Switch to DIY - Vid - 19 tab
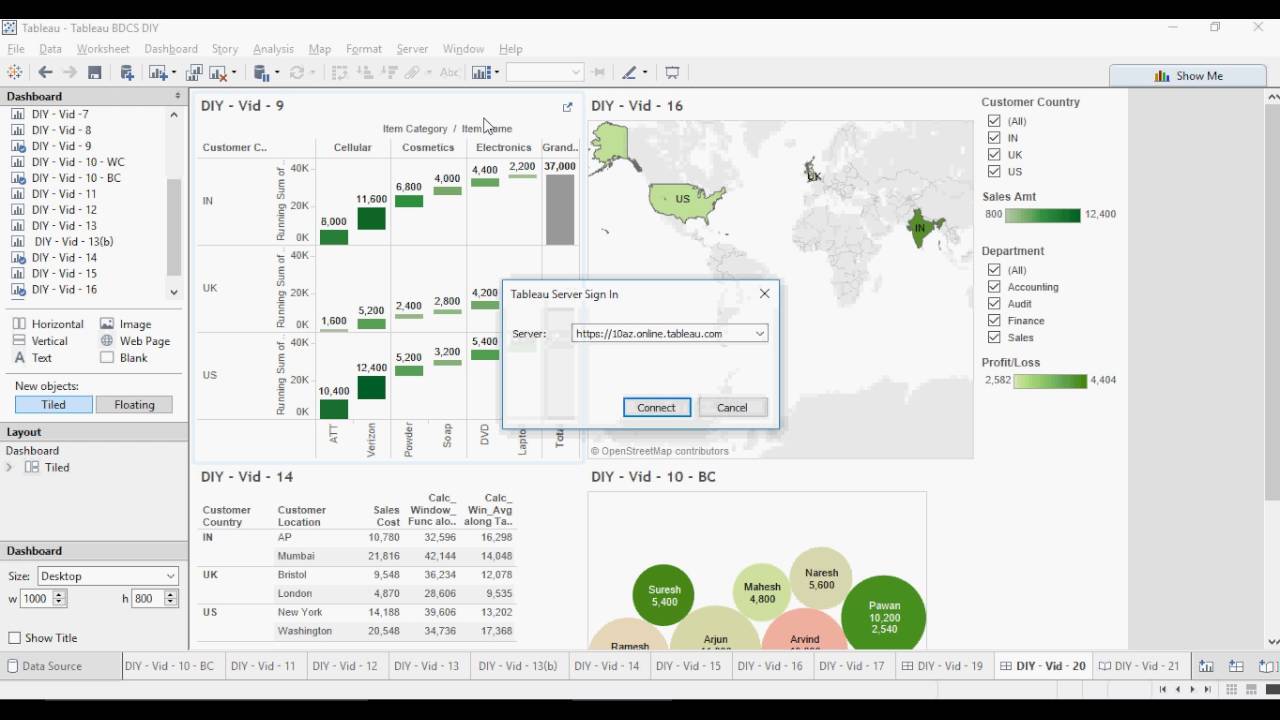 (942, 666)
